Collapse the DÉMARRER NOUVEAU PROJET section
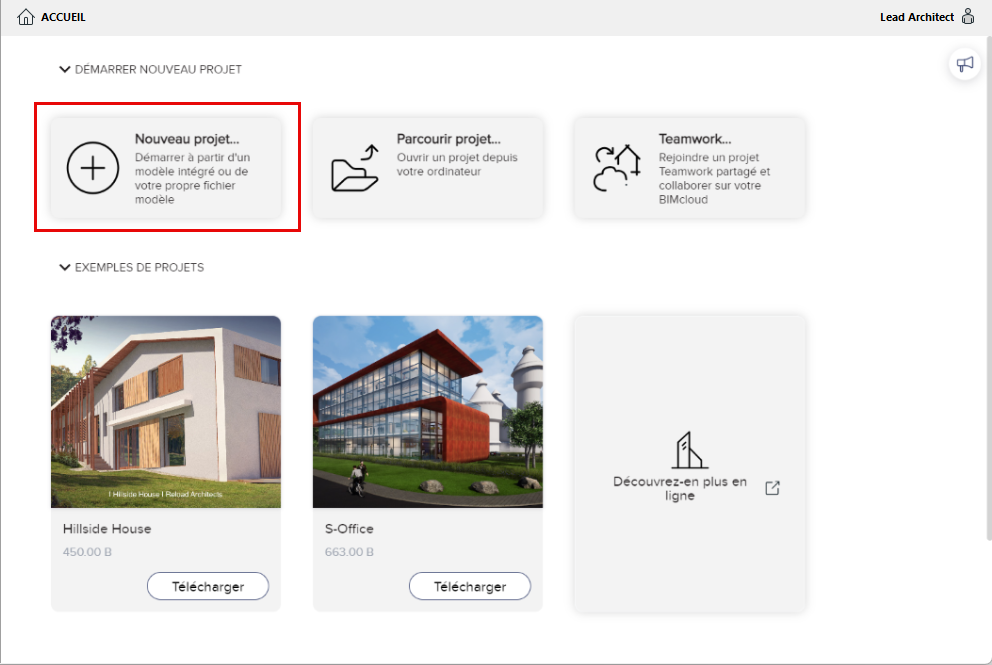This screenshot has height=665, width=992. coord(65,69)
